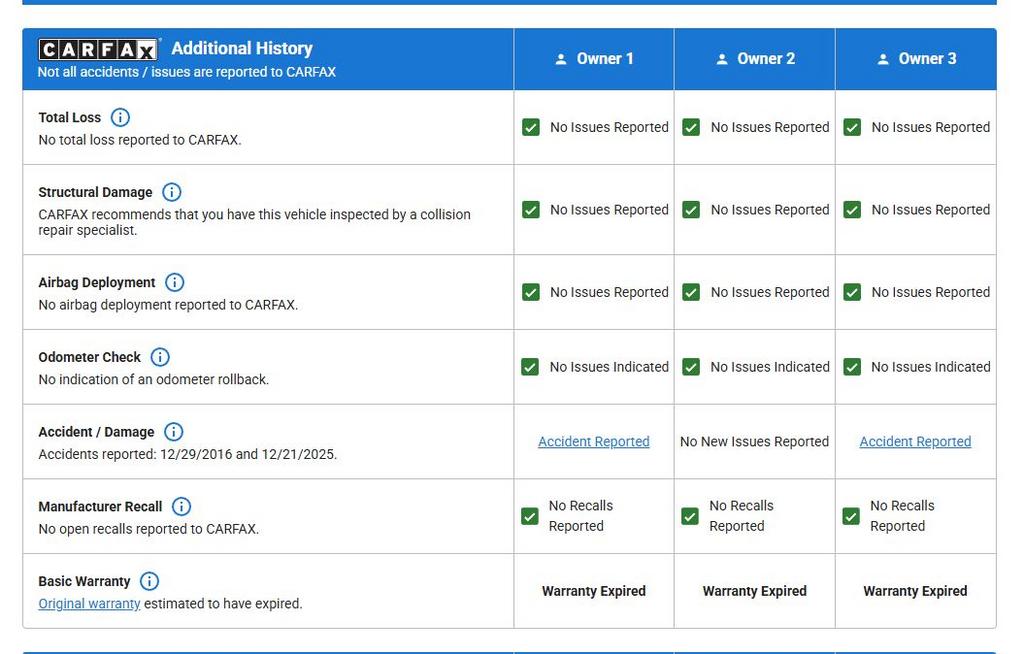This screenshot has width=1024, height=654.
Task: Open the Structural Damage info icon
Action: [171, 192]
